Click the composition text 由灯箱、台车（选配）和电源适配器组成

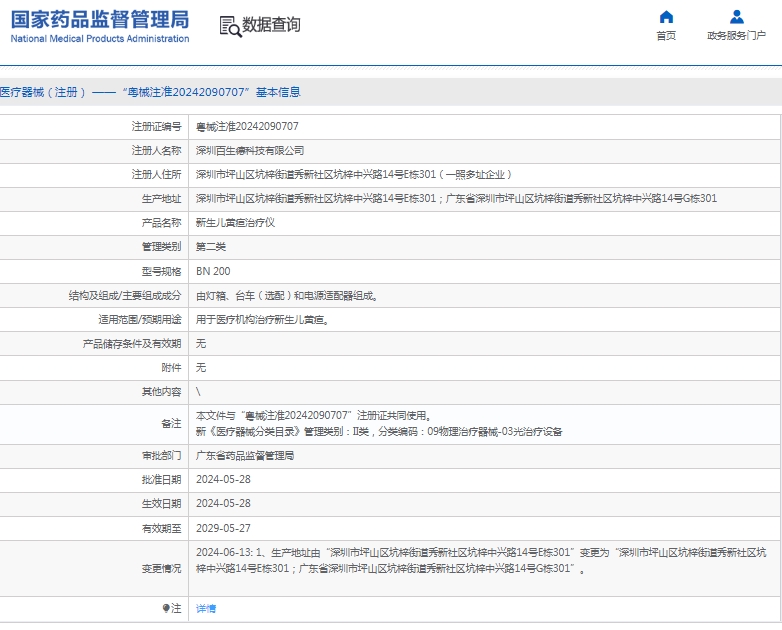click(287, 296)
